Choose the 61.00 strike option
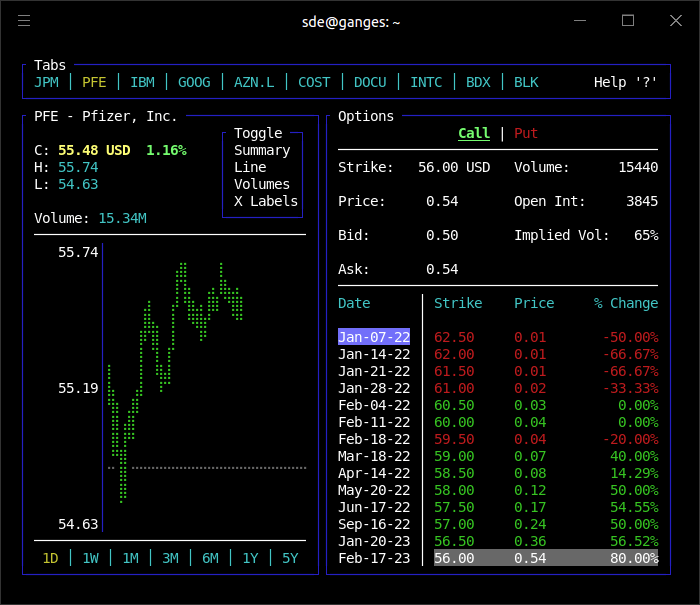Viewport: 700px width, 605px height. point(546,388)
